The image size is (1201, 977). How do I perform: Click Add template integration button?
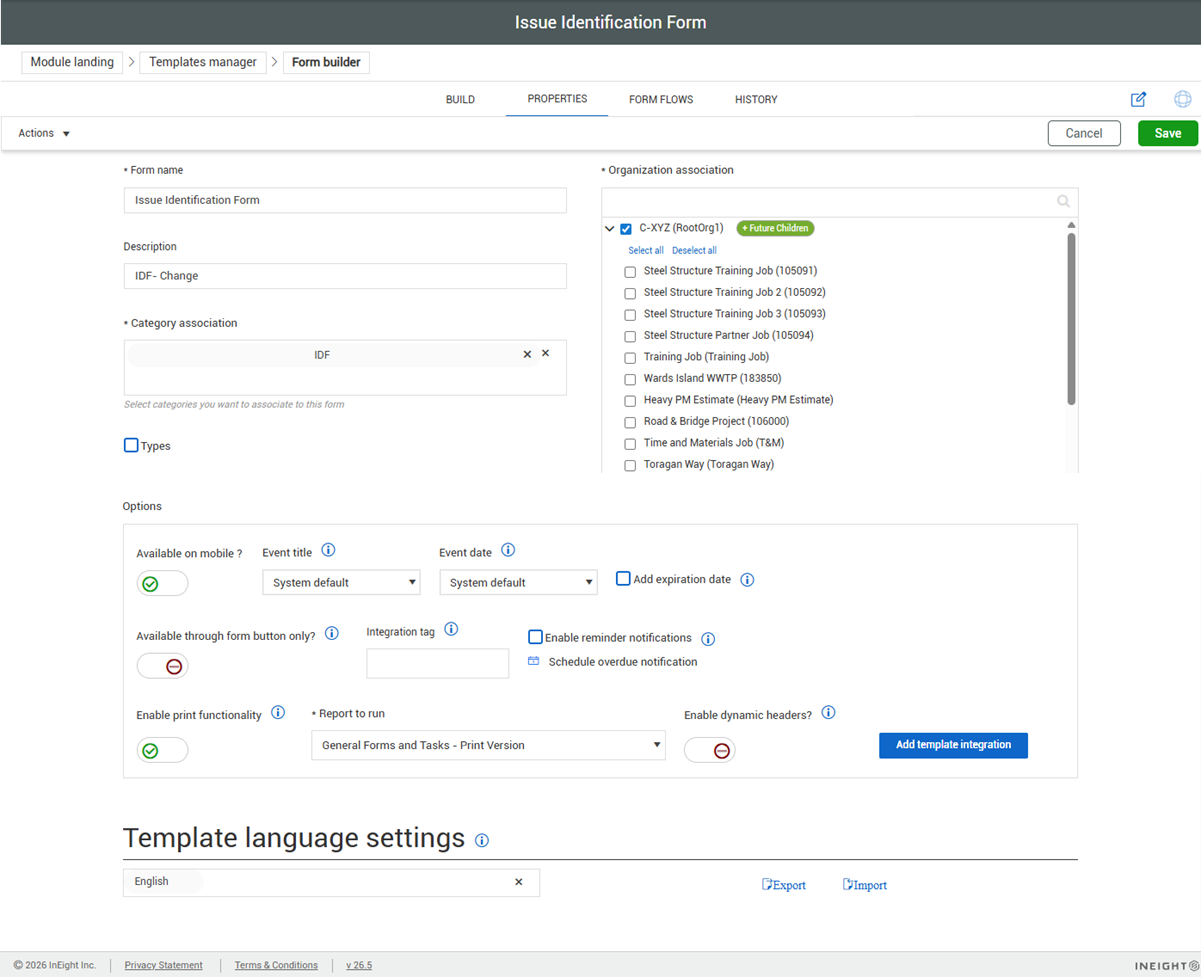[953, 745]
